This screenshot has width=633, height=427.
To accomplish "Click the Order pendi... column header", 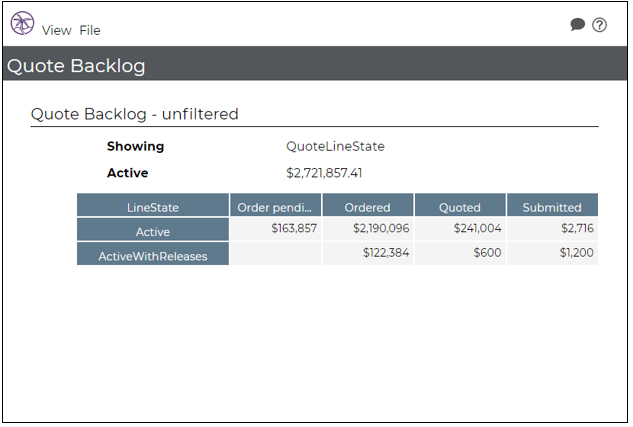I will 275,205.
